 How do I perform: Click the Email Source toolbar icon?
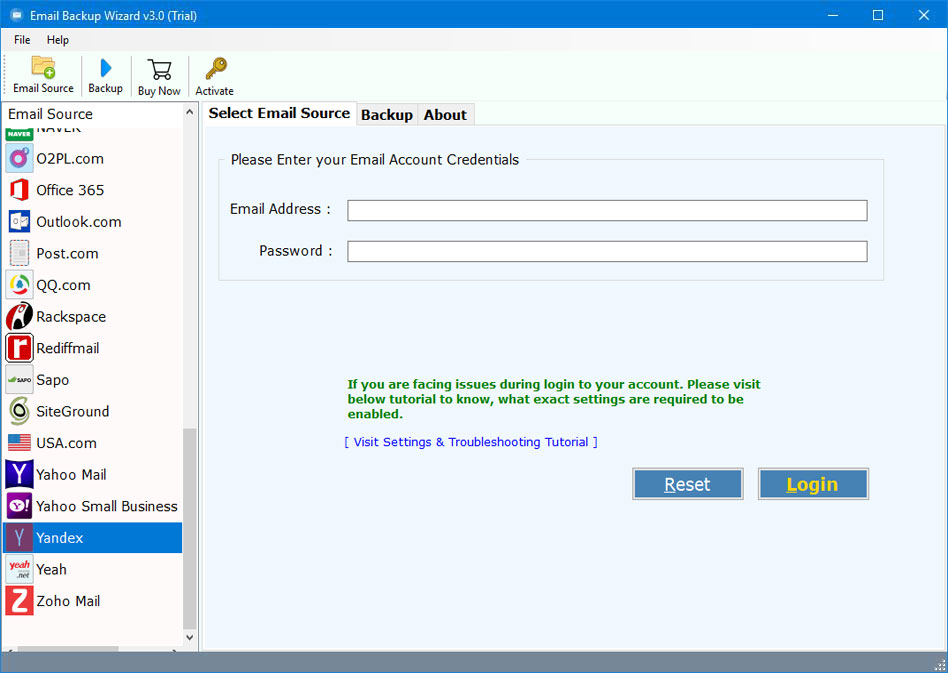click(44, 67)
